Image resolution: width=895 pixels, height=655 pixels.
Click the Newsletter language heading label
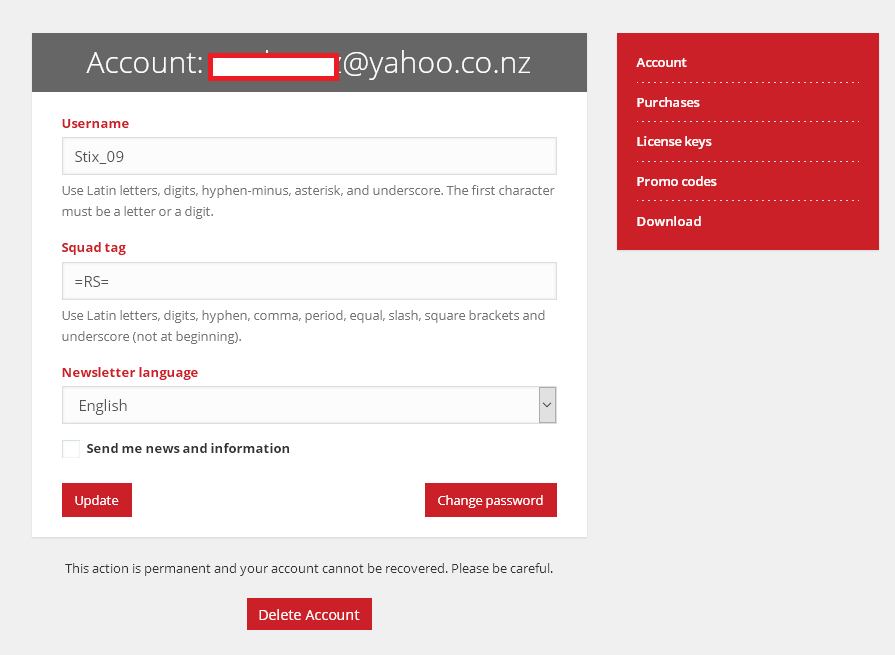pyautogui.click(x=130, y=372)
